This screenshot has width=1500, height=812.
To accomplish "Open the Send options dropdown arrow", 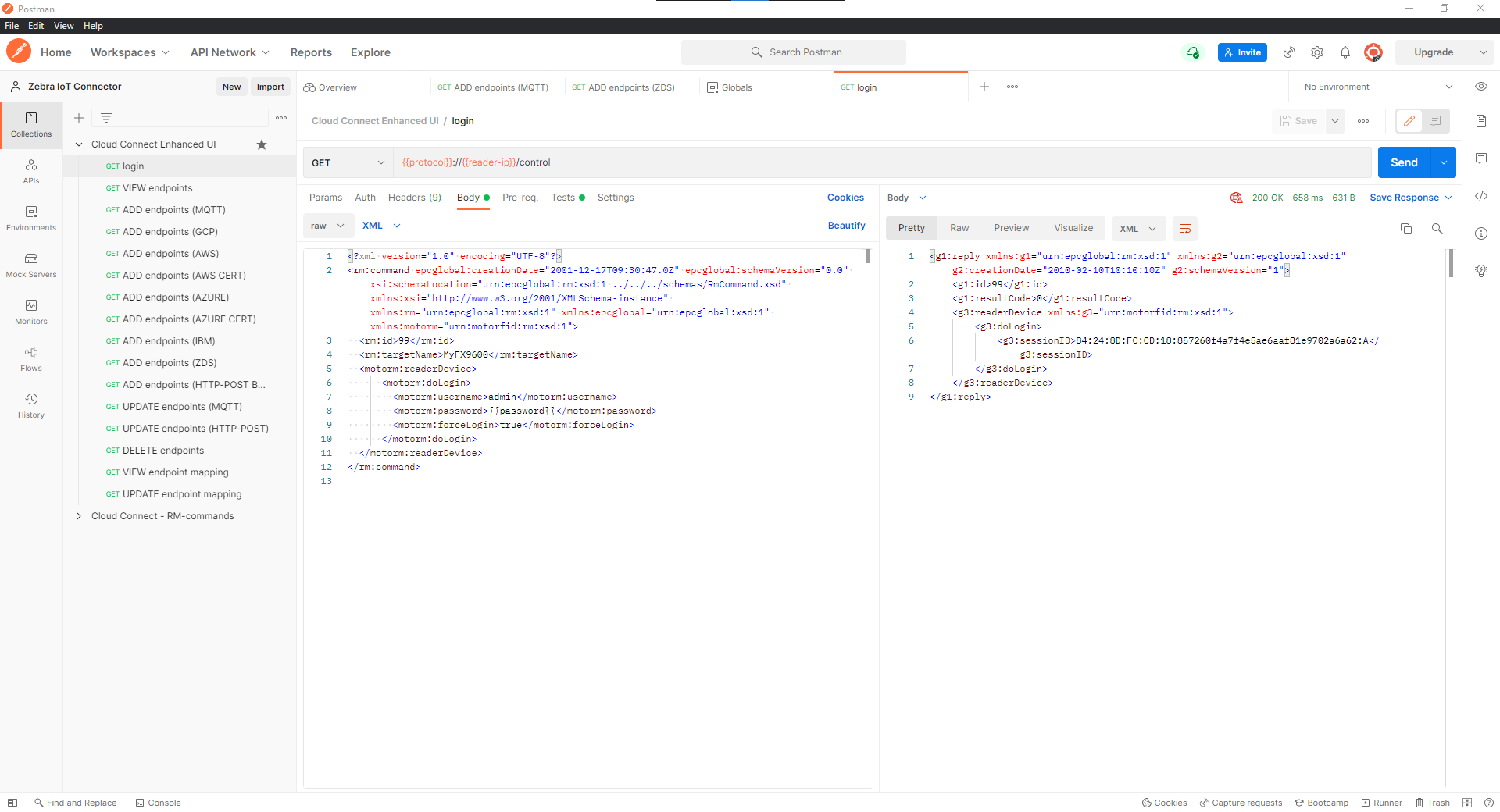I will [1444, 162].
